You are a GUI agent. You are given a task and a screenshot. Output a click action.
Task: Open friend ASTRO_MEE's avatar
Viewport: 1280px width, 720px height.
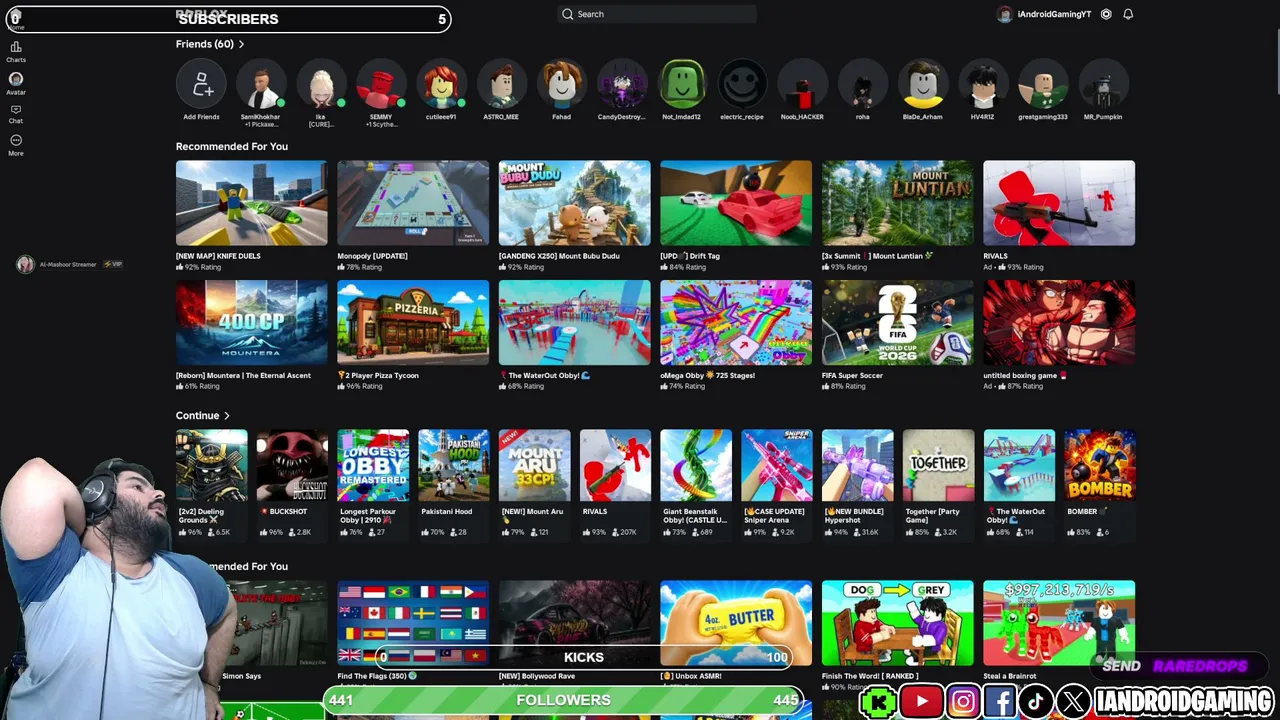click(501, 84)
